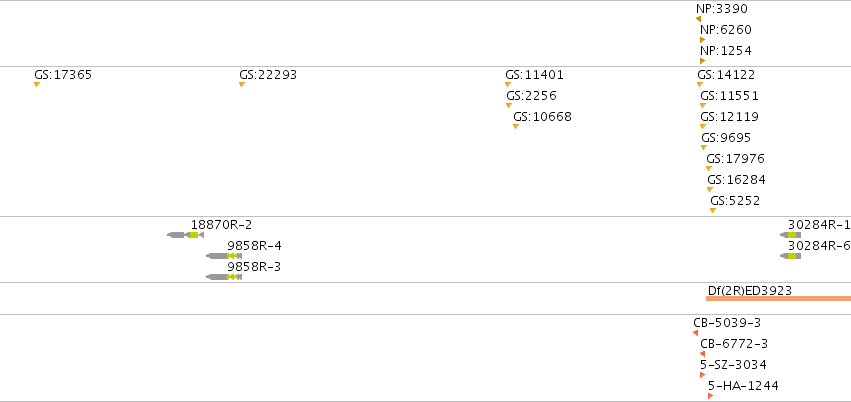Open the GS:14122 label link
This screenshot has height=402, width=851.
726,75
